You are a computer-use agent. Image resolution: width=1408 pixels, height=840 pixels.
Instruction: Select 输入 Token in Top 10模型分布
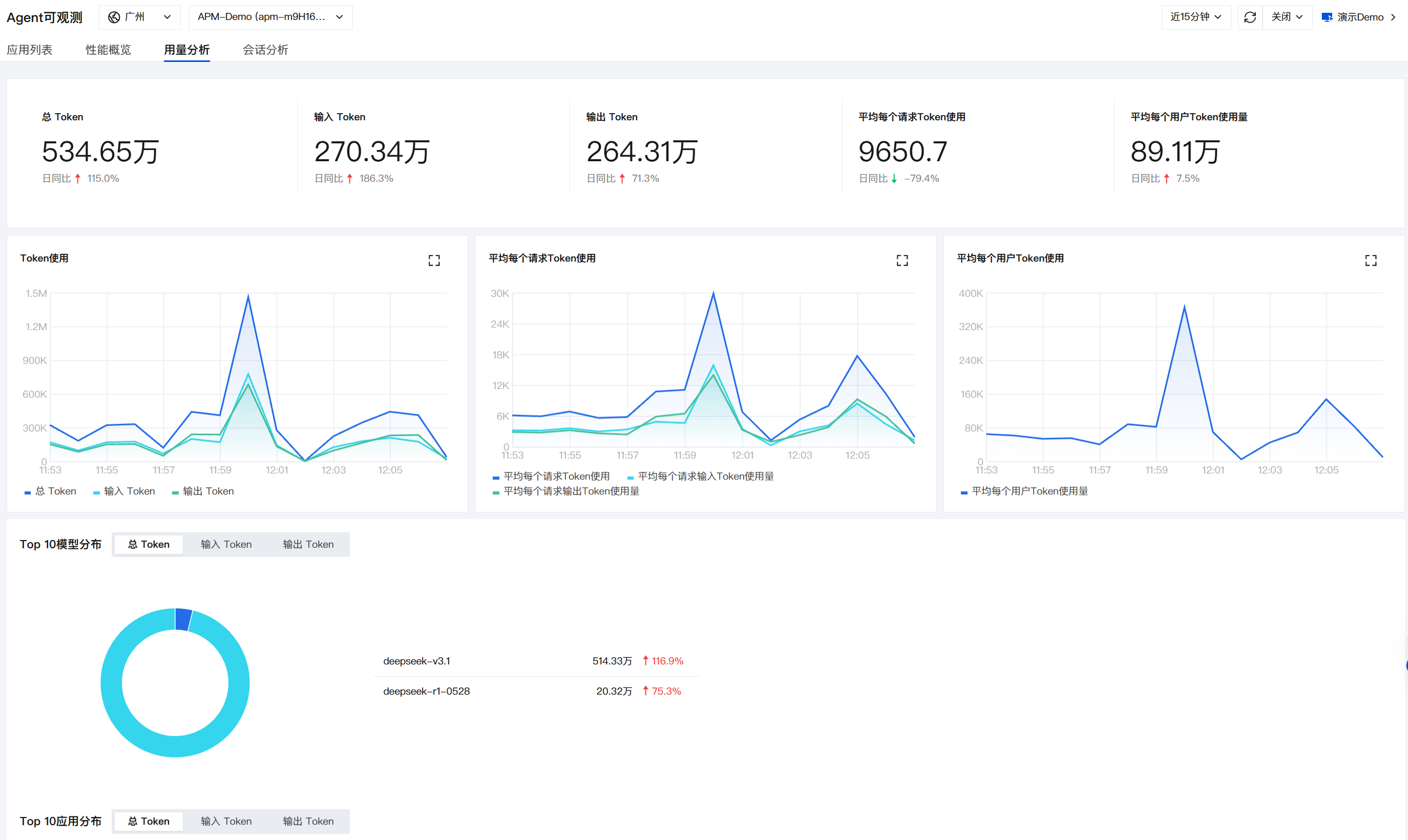pyautogui.click(x=226, y=545)
